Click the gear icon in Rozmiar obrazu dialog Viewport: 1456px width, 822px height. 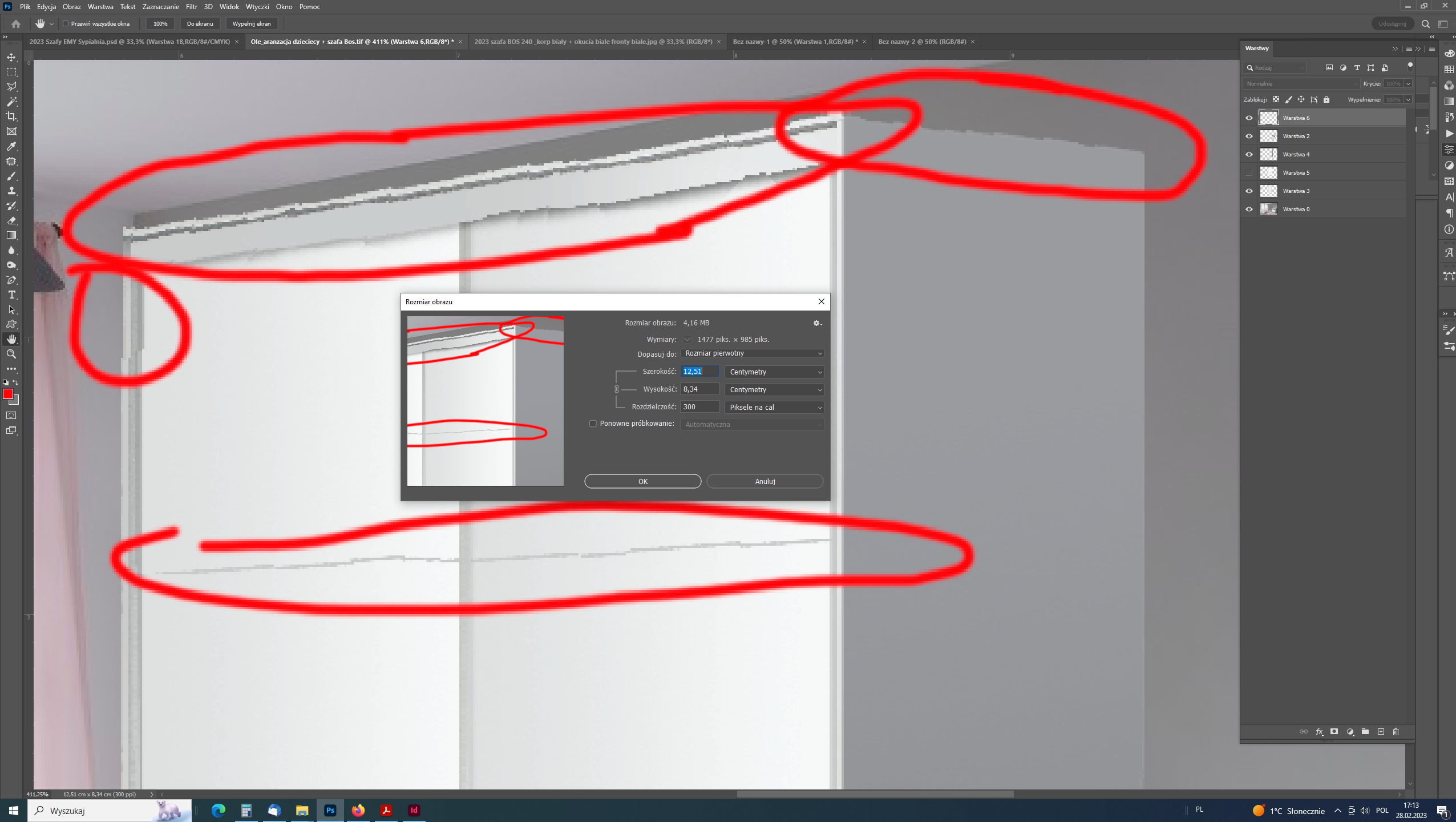816,323
